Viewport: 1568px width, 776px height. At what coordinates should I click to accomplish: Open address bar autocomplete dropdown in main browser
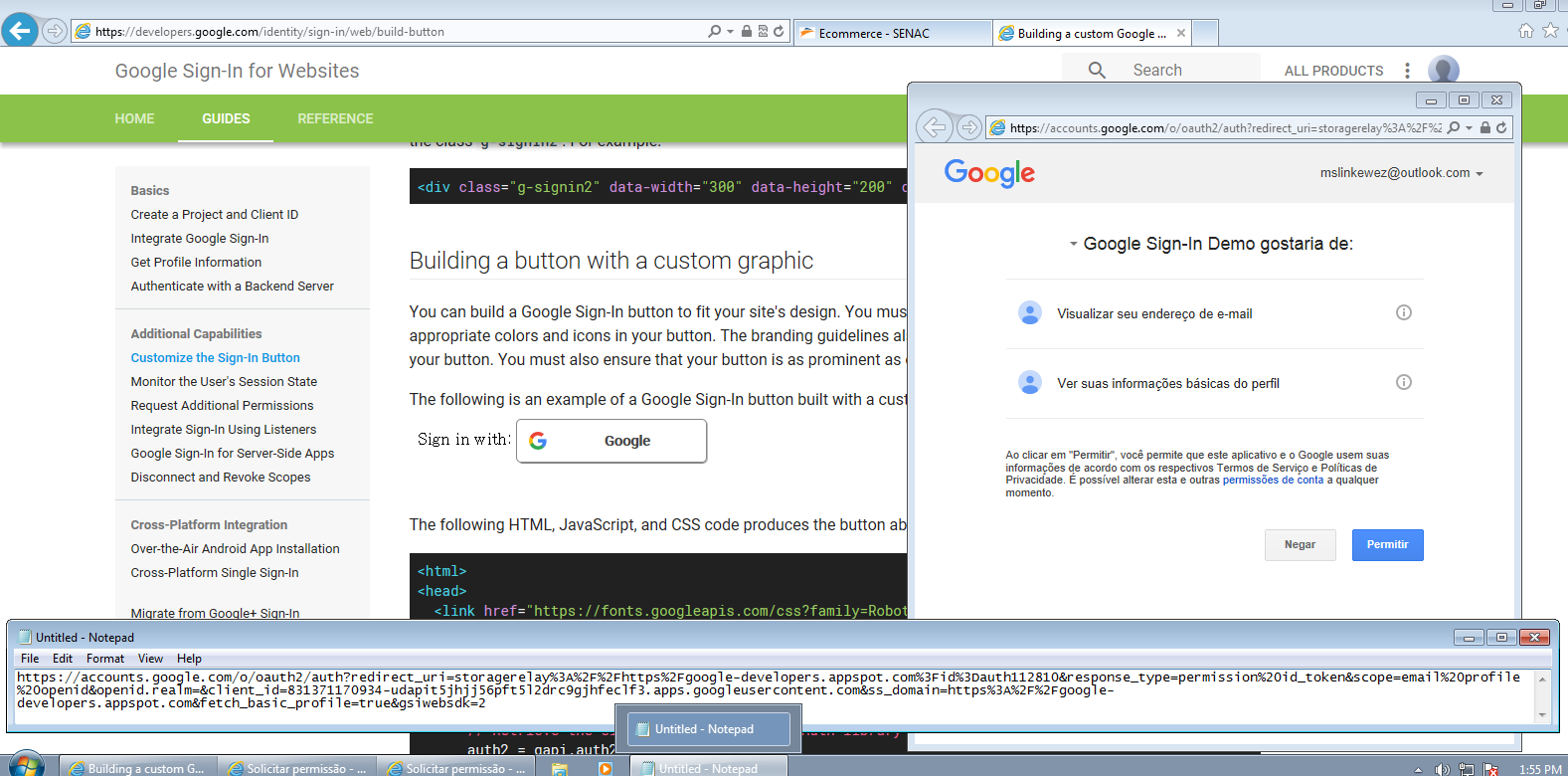(730, 31)
